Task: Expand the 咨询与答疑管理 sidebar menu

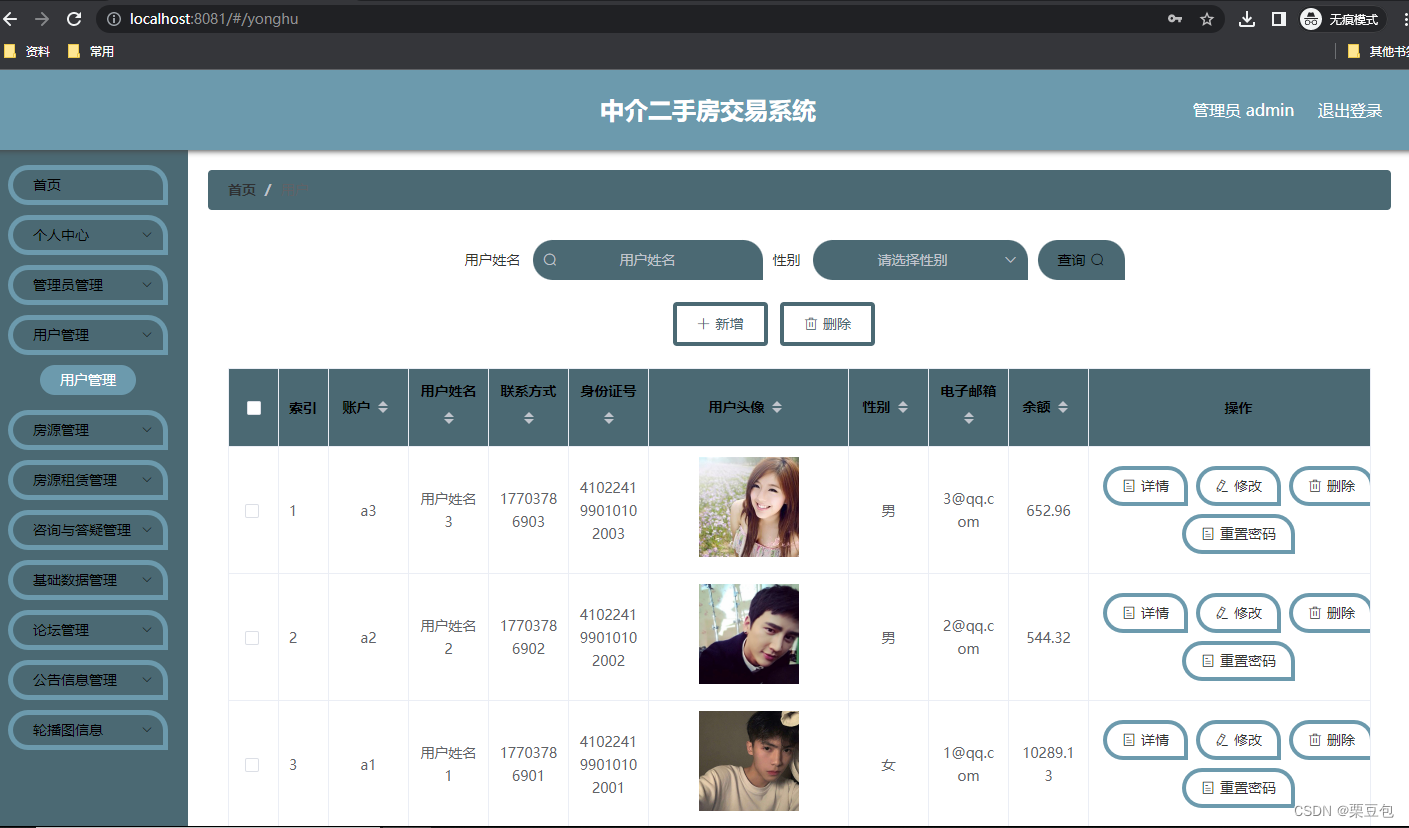Action: (x=88, y=530)
